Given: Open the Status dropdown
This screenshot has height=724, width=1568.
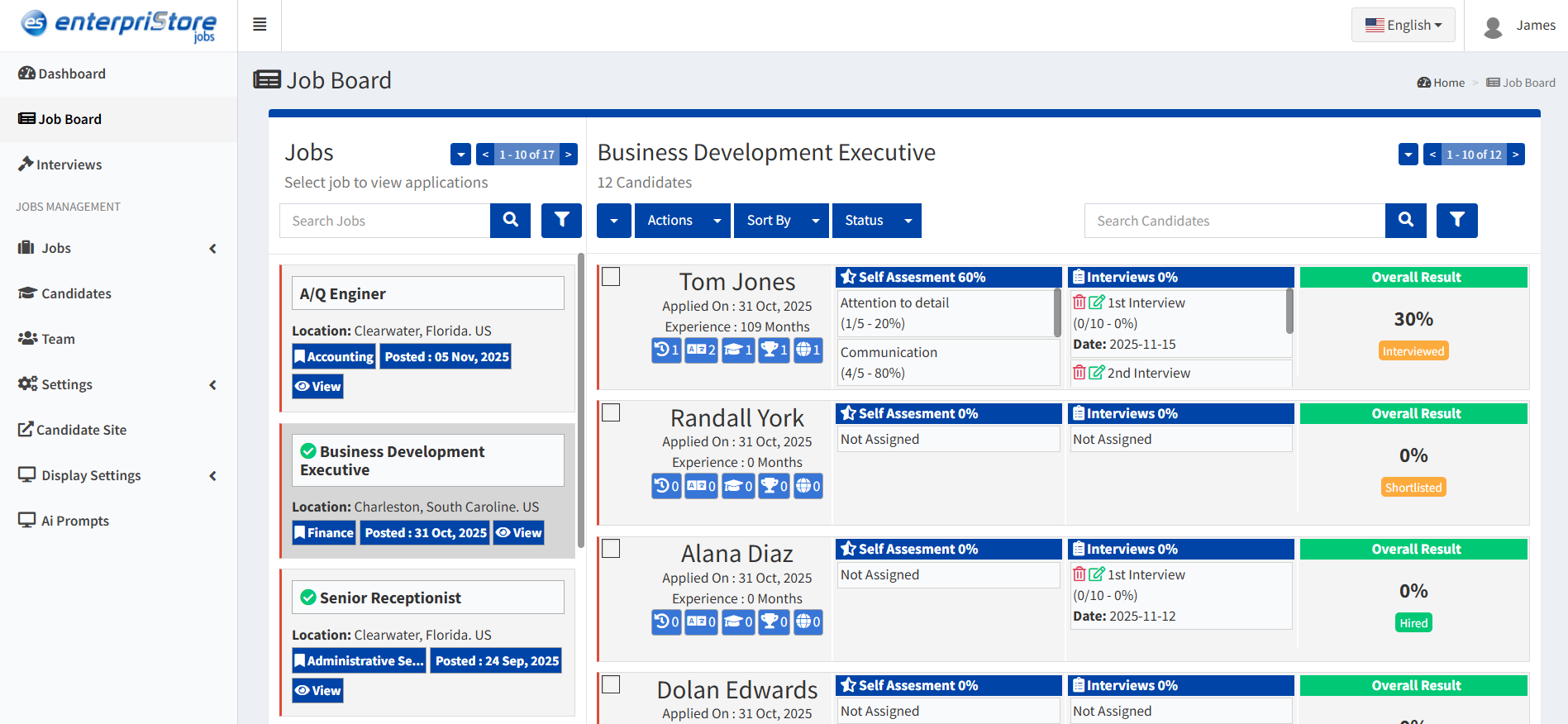Looking at the screenshot, I should point(877,221).
